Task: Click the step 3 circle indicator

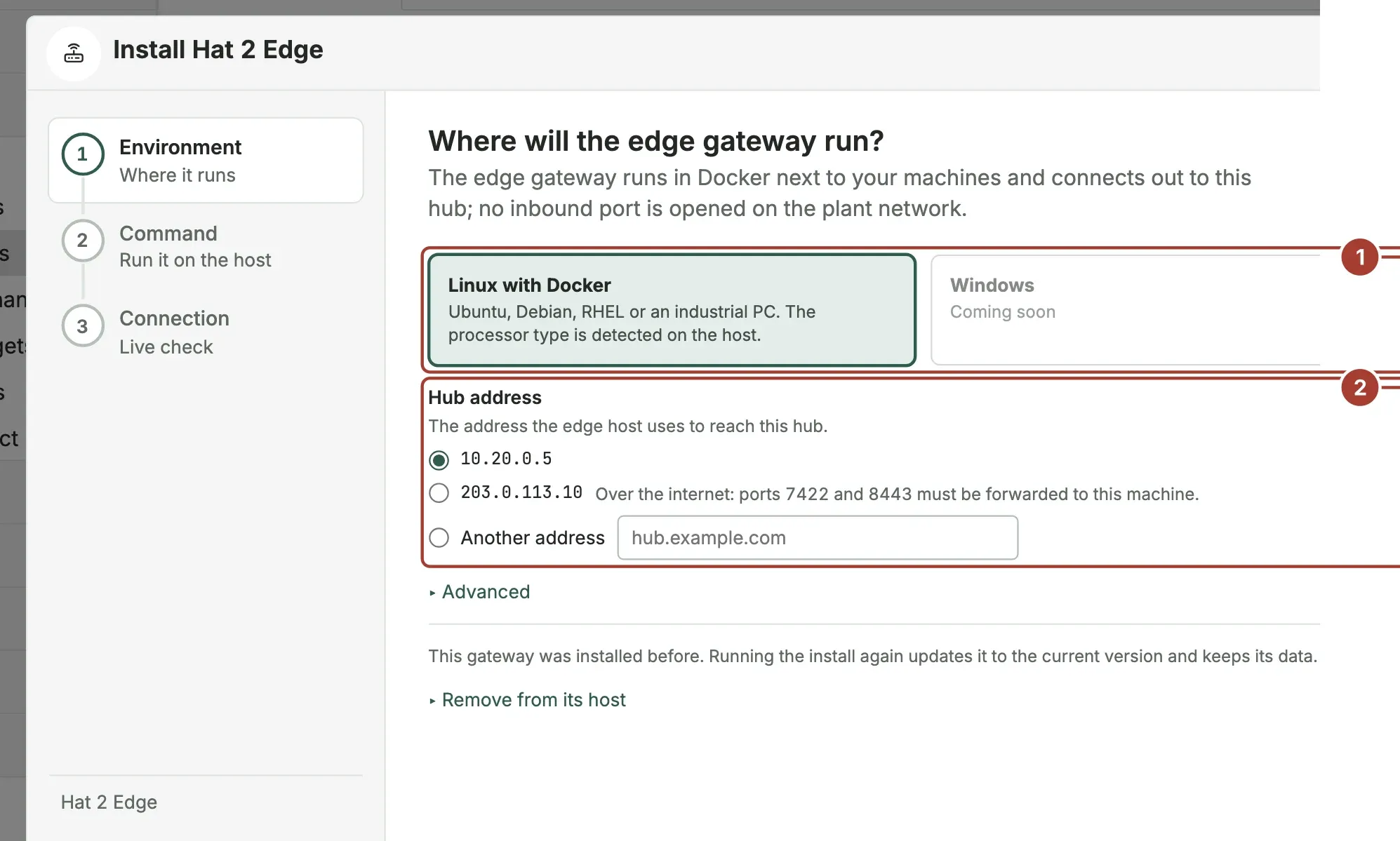Action: [83, 326]
